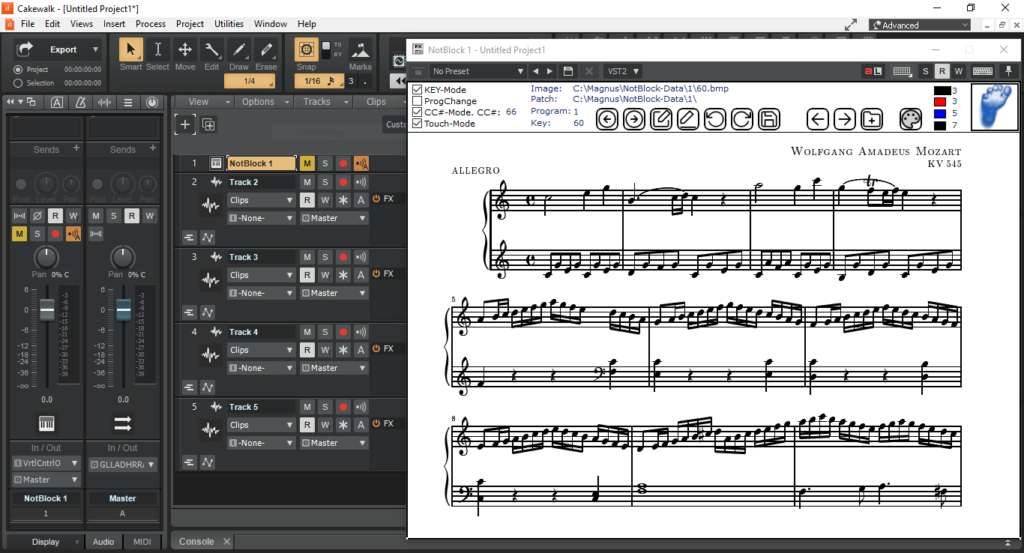Save preset with small floppy icon
1024x553 pixels.
(568, 71)
